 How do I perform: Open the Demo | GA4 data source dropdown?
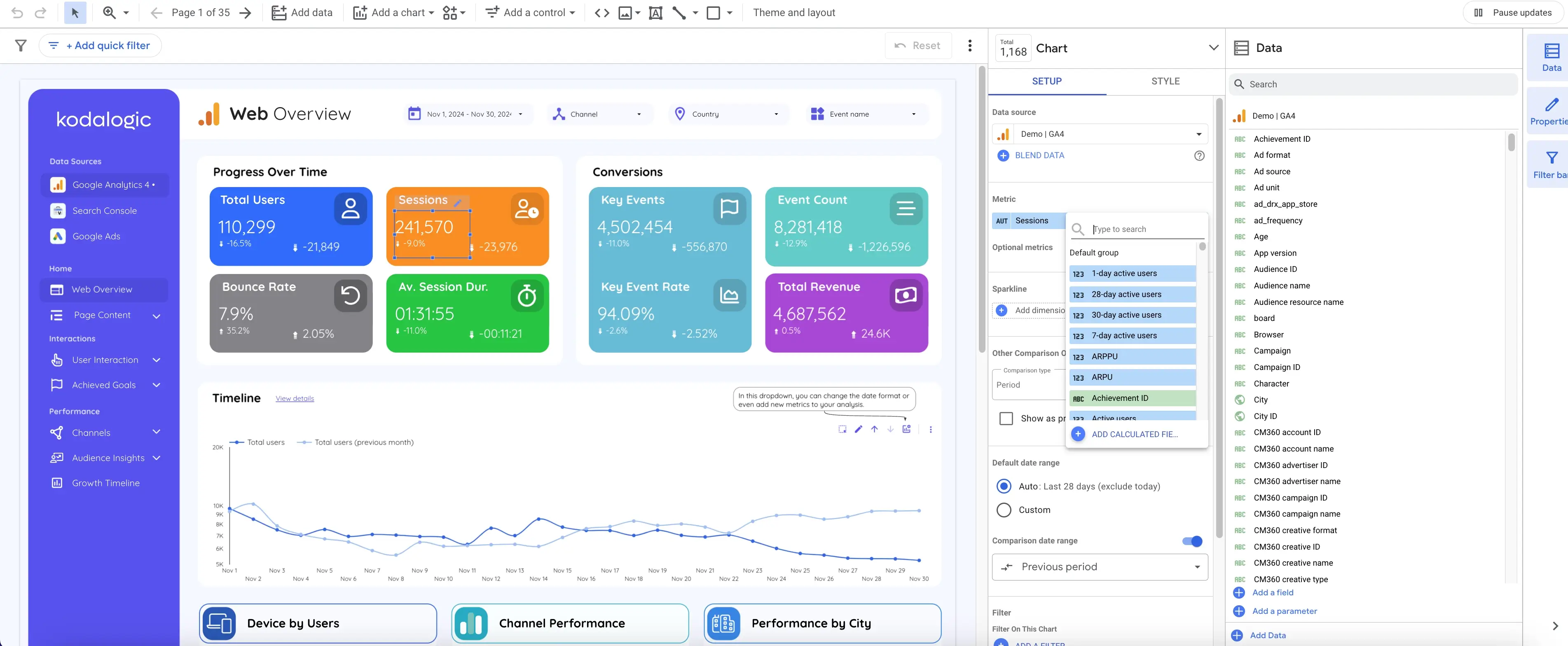1099,135
